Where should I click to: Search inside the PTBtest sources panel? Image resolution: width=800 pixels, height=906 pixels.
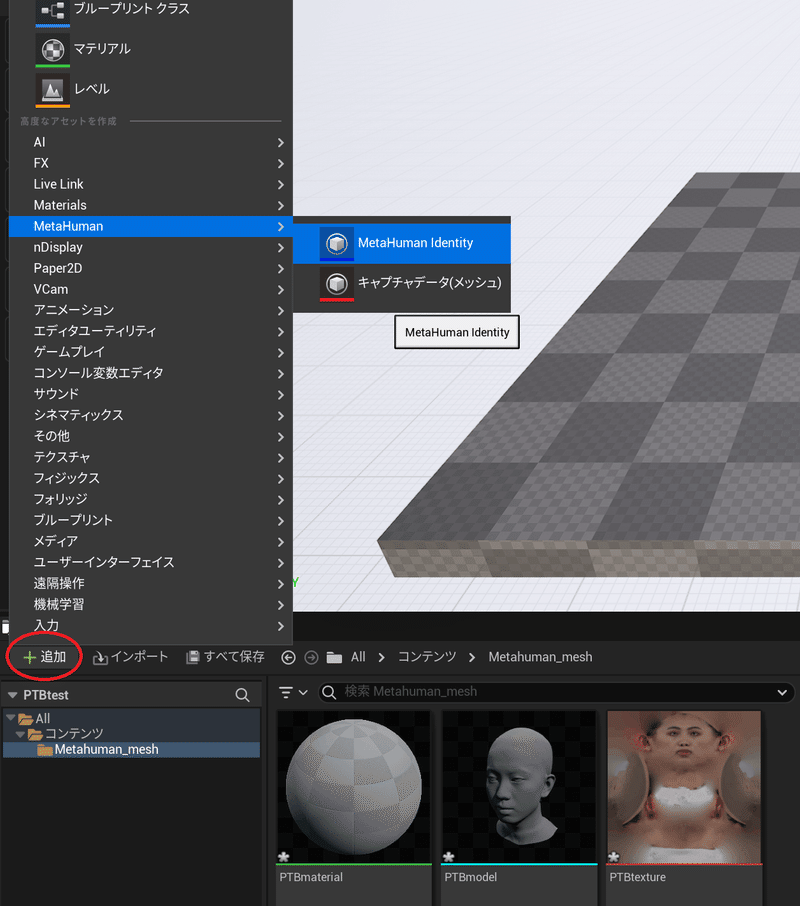[x=243, y=695]
